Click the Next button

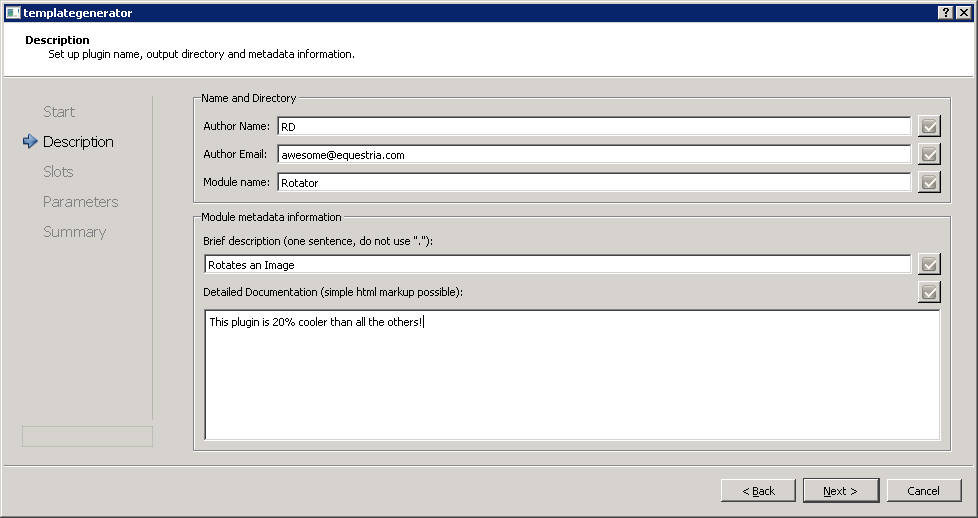[841, 491]
